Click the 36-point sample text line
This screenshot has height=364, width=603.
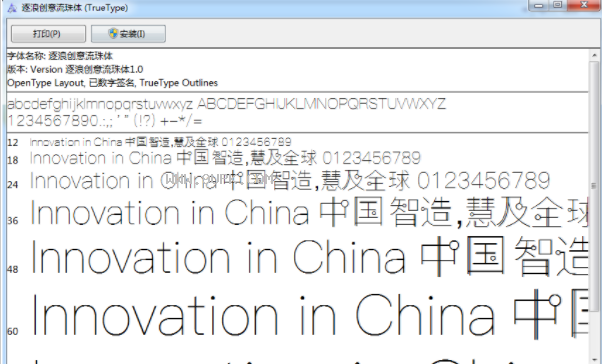point(309,213)
